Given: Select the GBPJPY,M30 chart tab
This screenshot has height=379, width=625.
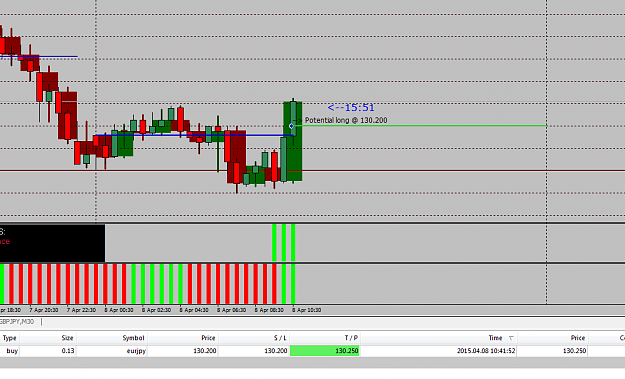Looking at the screenshot, I should tap(17, 322).
